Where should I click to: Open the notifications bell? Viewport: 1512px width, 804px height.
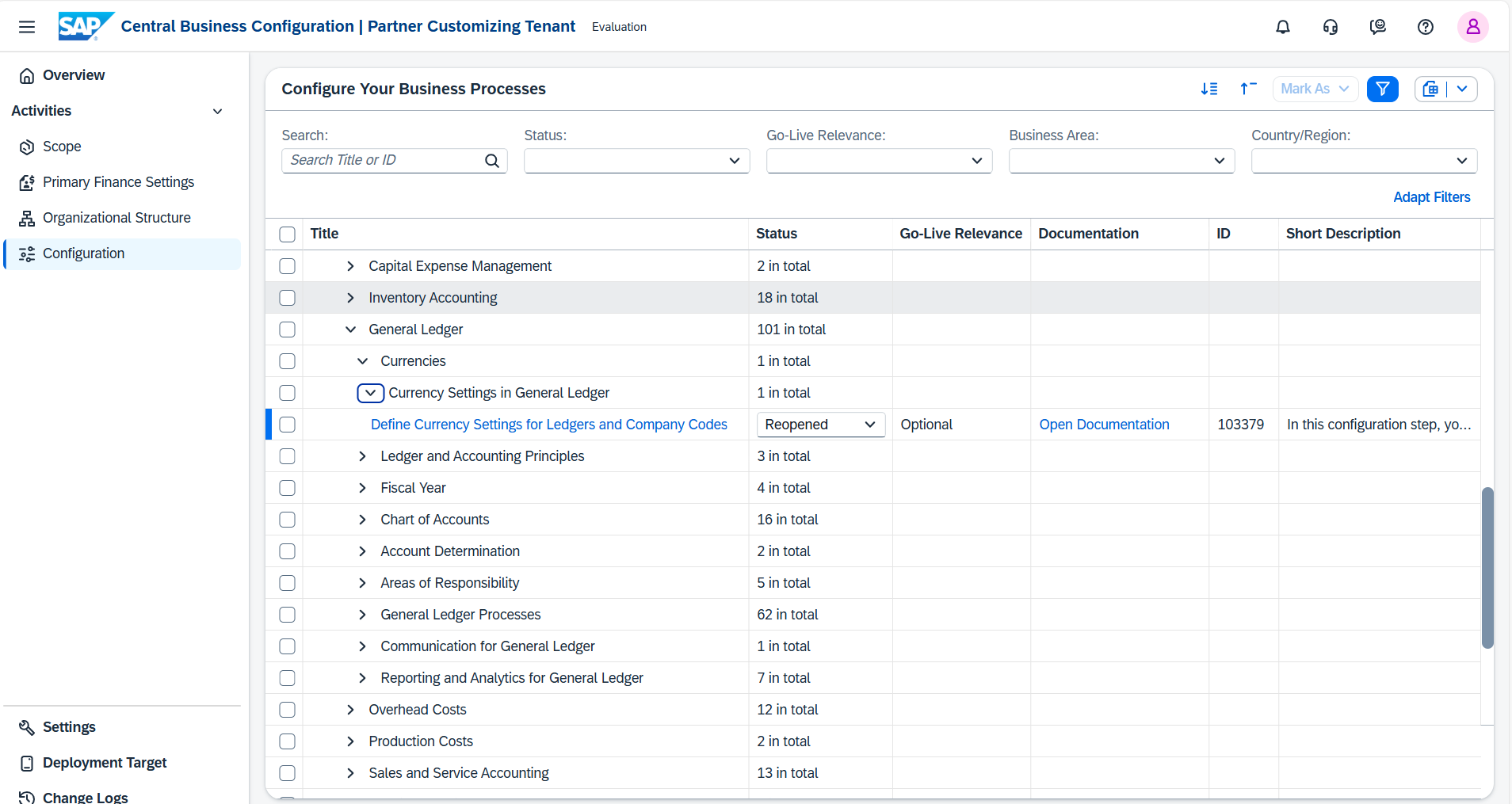(1282, 27)
